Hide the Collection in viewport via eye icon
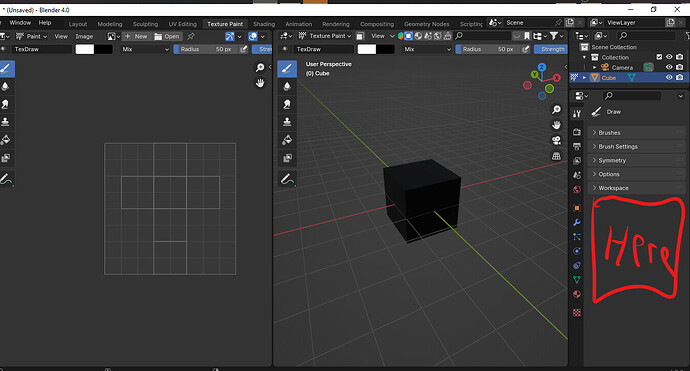 tap(669, 57)
